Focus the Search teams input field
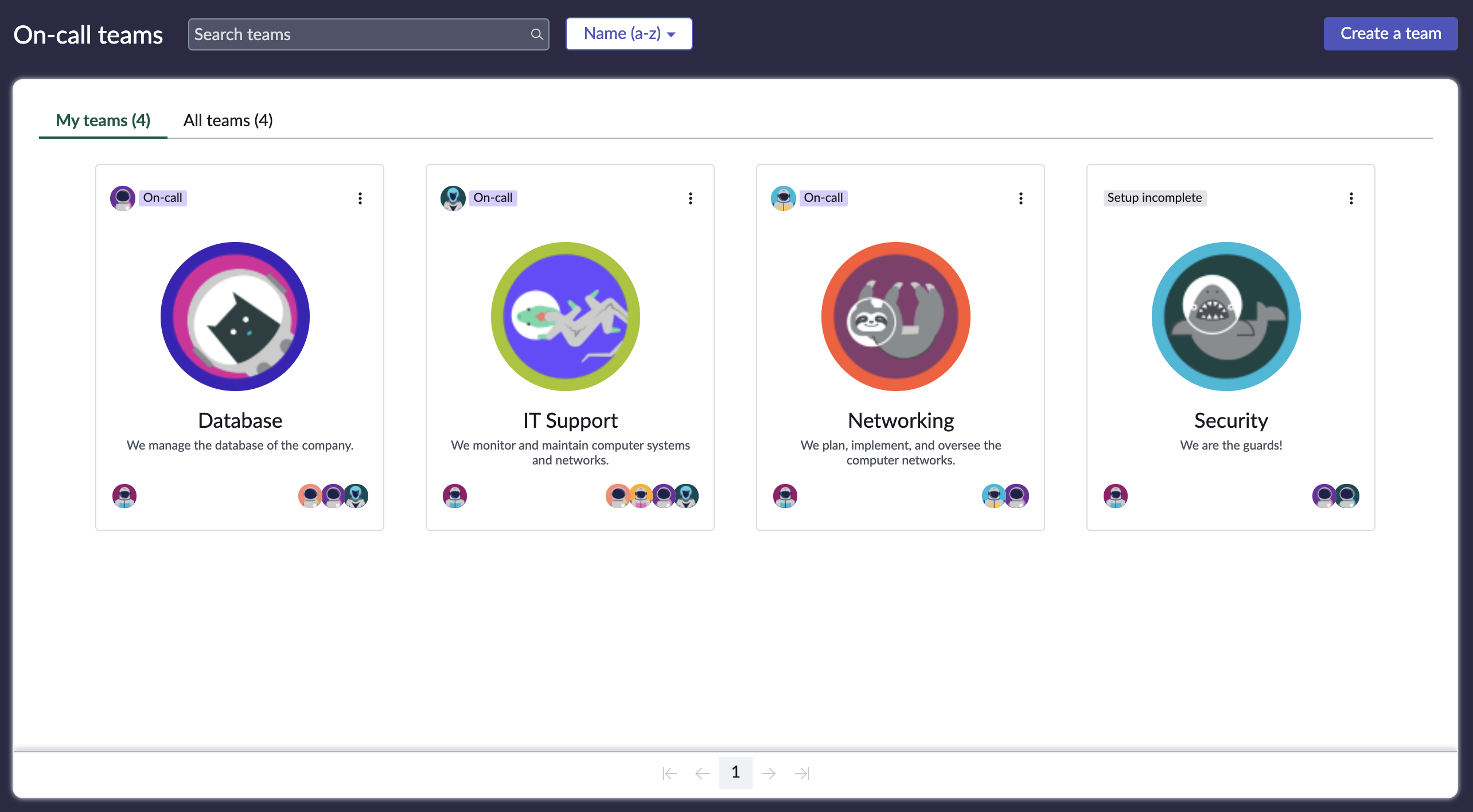The height and width of the screenshot is (812, 1473). tap(369, 34)
